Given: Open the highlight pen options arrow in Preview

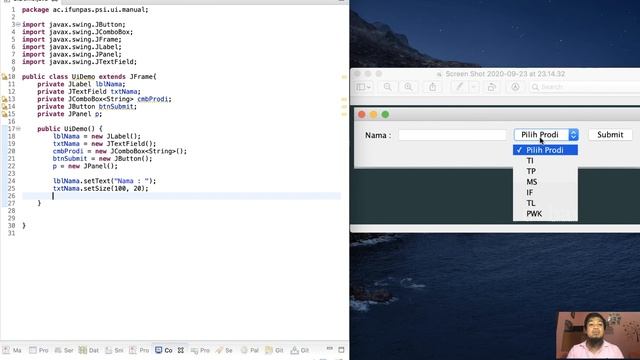Looking at the screenshot, I should (x=474, y=87).
